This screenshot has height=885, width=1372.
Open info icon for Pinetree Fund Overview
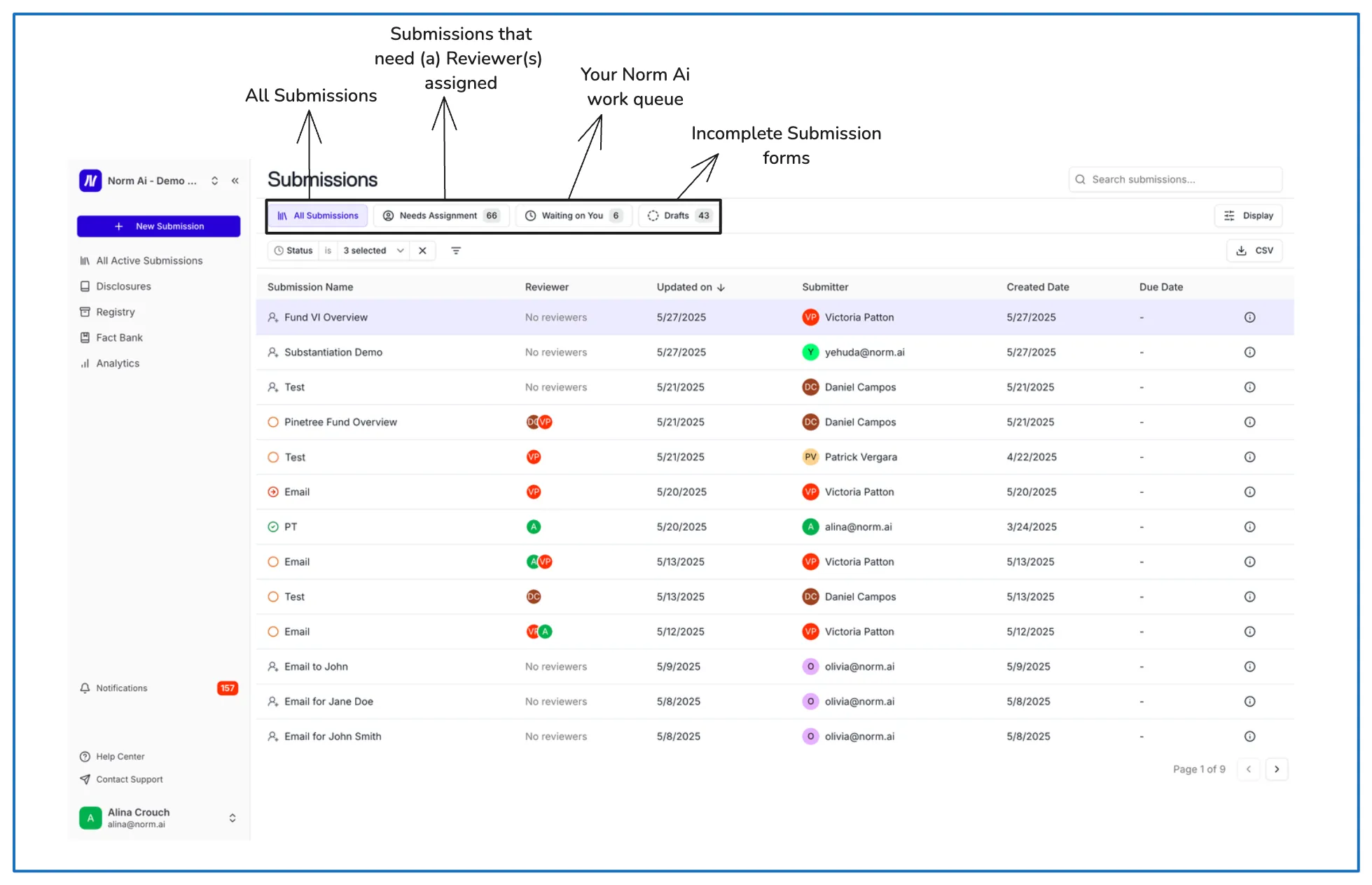point(1249,422)
